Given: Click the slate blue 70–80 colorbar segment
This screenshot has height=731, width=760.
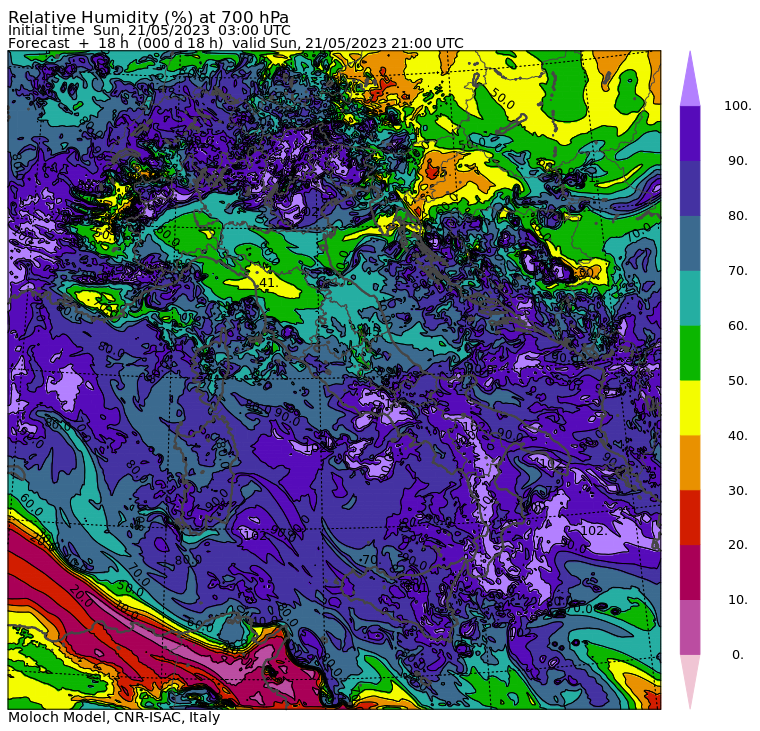Looking at the screenshot, I should [690, 243].
